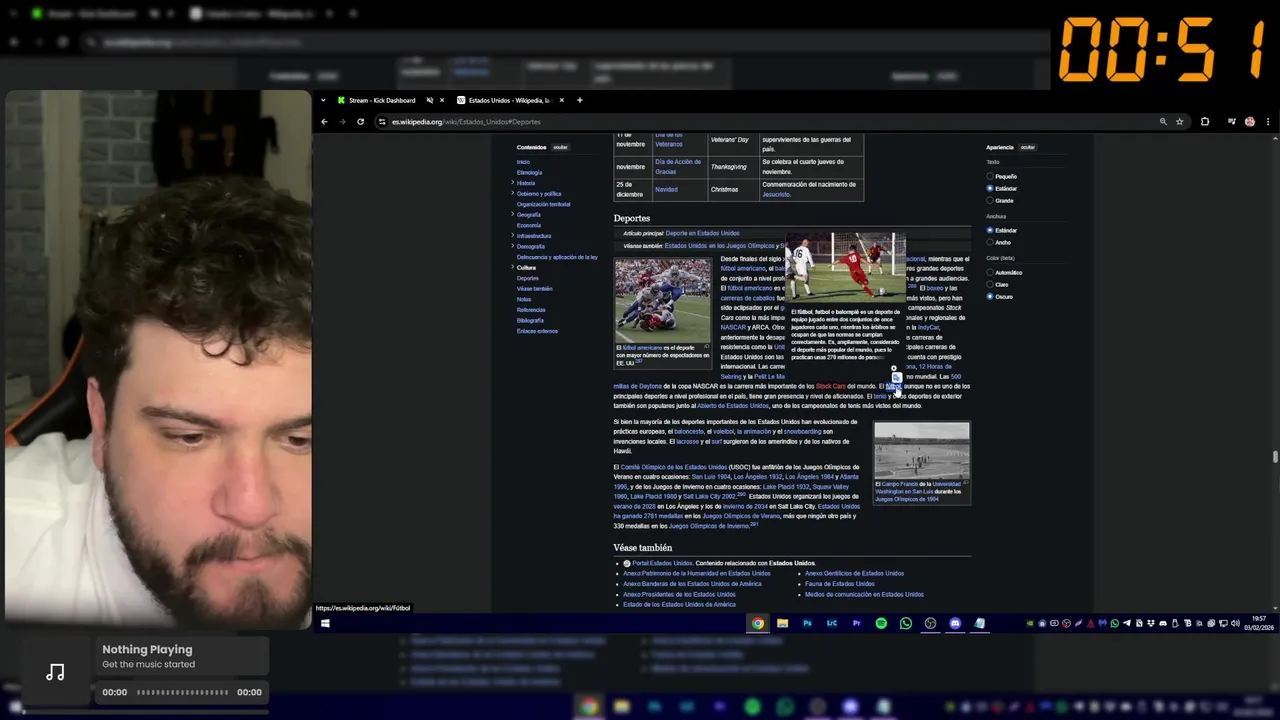Expand Historia in the contents sidebar
Viewport: 1280px width, 720px height.
[x=513, y=183]
